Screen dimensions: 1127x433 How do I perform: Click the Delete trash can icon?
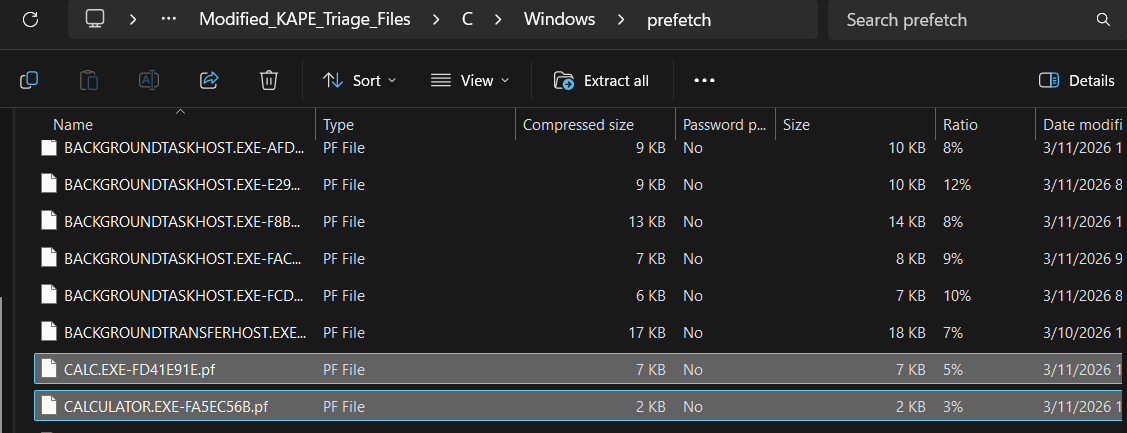pos(268,81)
